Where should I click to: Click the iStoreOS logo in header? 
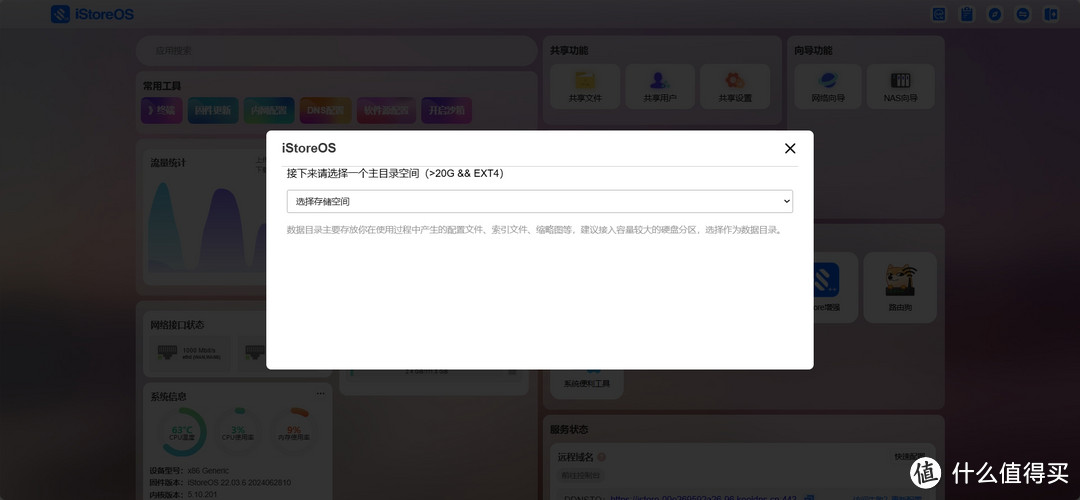(92, 14)
